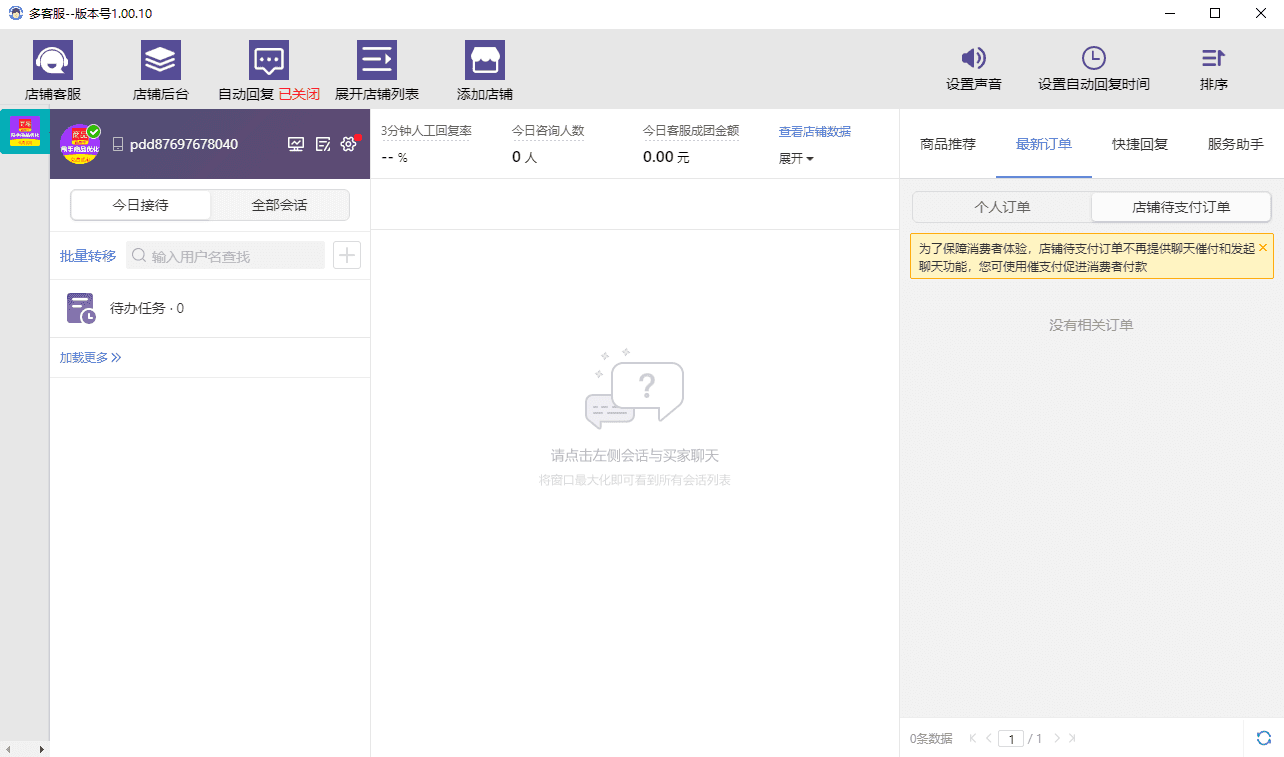1284x757 pixels.
Task: Toggle the 自动回复 auto-reply feature
Action: (269, 71)
